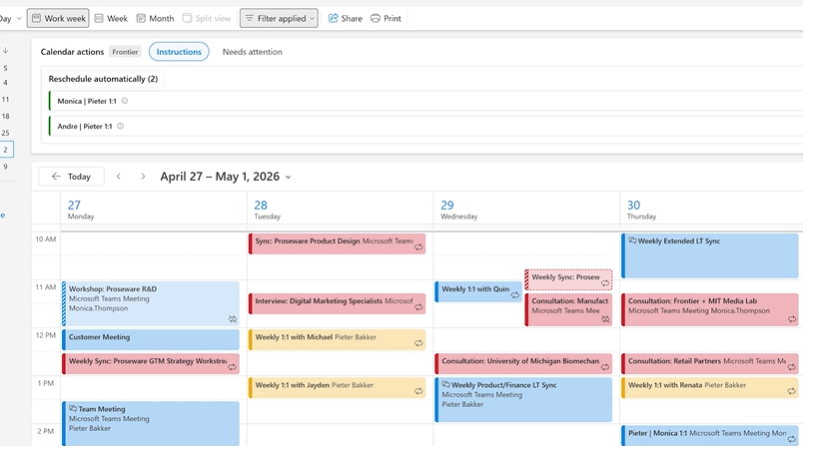Click recurrence icon on Sync: Proseware Product Design
This screenshot has width=814, height=453.
(418, 248)
